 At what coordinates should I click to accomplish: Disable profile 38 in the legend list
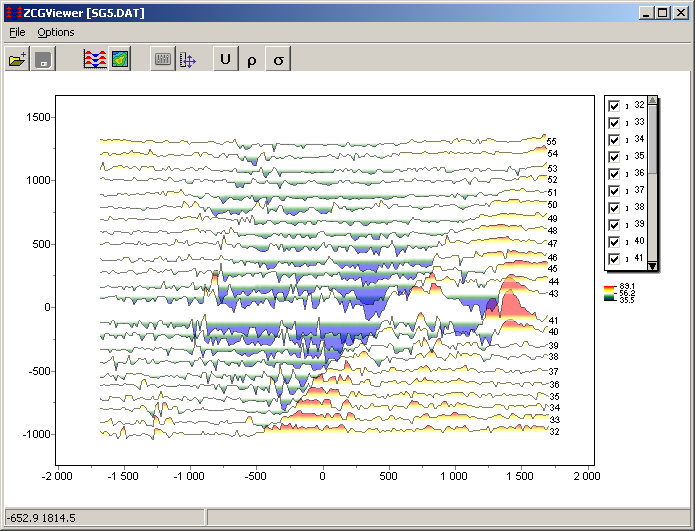614,207
